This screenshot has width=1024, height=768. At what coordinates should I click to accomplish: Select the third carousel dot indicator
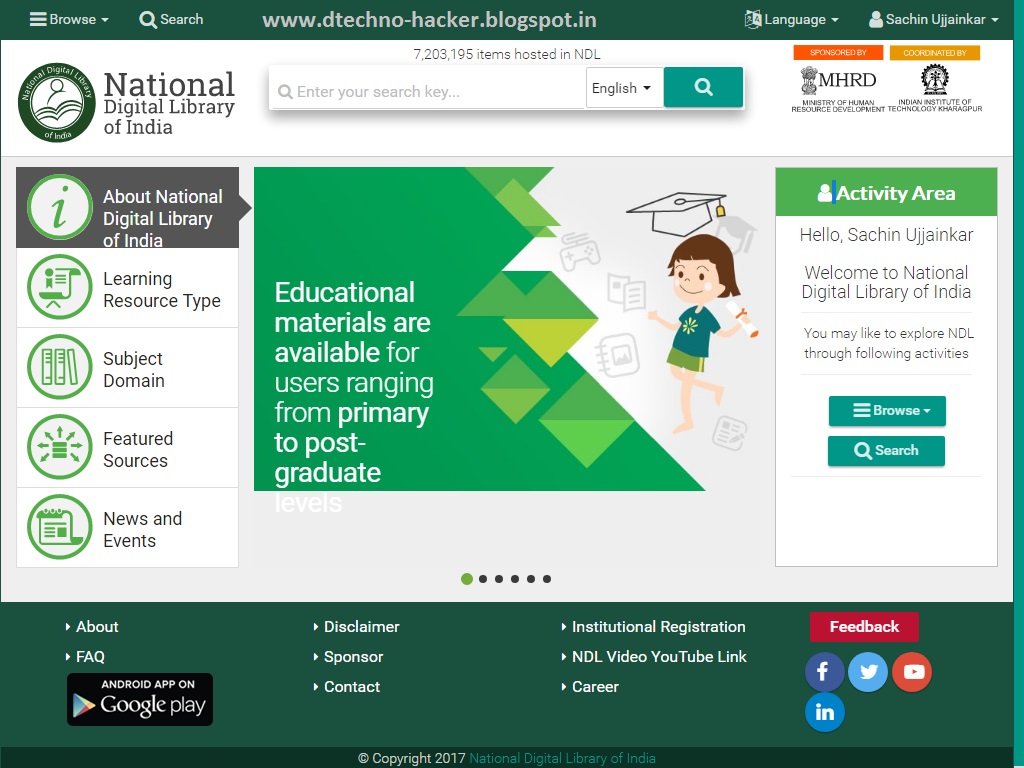tap(499, 578)
